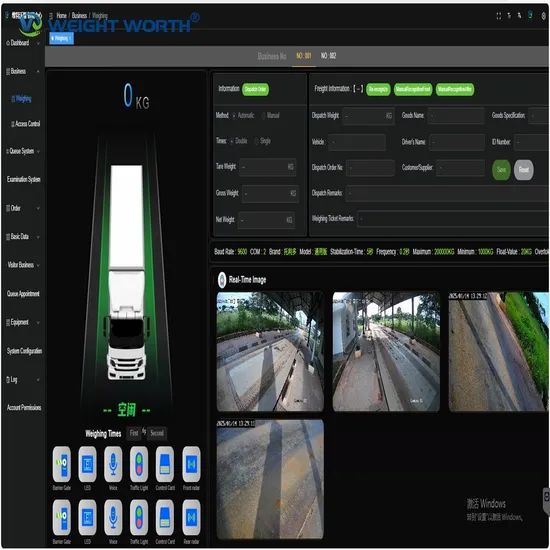
Task: Click the Manual Recognition Rear button
Action: 455,89
